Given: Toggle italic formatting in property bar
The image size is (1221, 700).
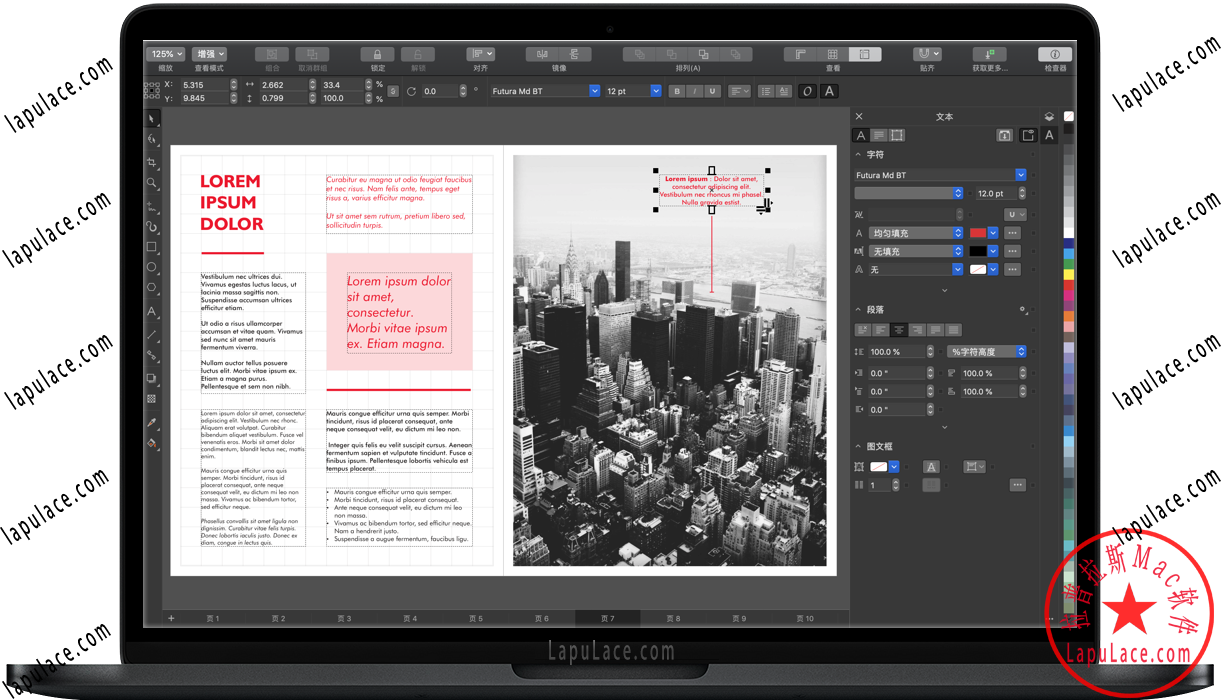Looking at the screenshot, I should (694, 91).
